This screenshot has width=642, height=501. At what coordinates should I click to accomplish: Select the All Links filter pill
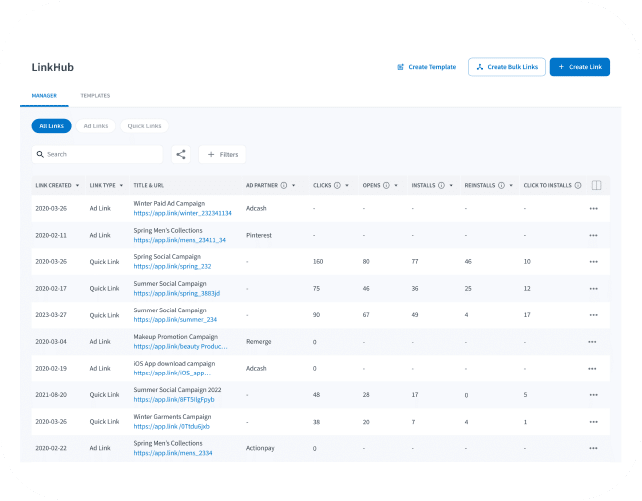click(x=50, y=126)
